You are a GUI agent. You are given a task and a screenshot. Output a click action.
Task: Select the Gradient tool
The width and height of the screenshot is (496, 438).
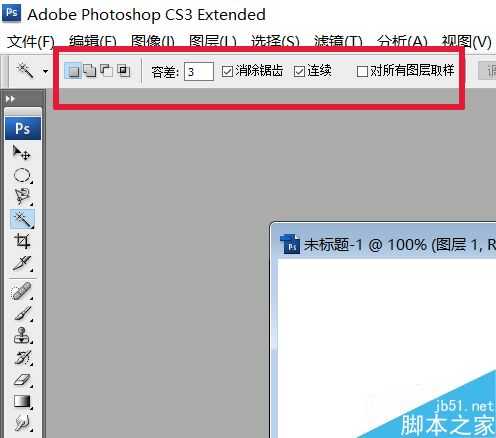point(22,402)
